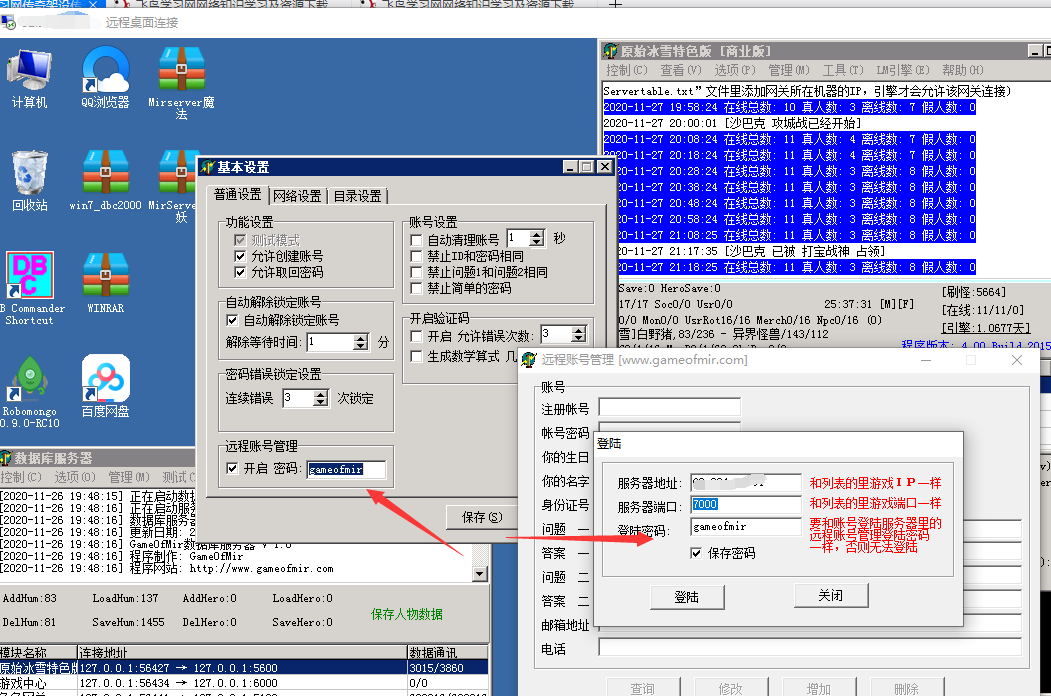Screen dimensions: 1051x696
Task: Open 百度网盘 desktop icon
Action: point(105,386)
